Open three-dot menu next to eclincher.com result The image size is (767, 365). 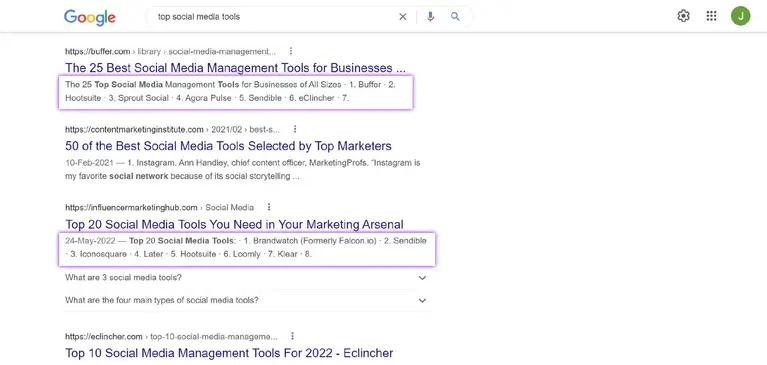pyautogui.click(x=292, y=336)
